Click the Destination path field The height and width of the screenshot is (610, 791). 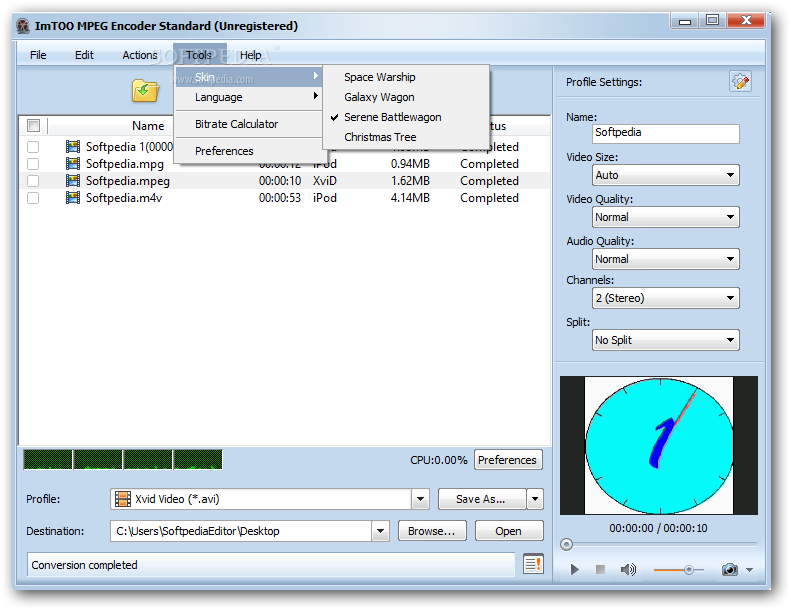coord(241,531)
